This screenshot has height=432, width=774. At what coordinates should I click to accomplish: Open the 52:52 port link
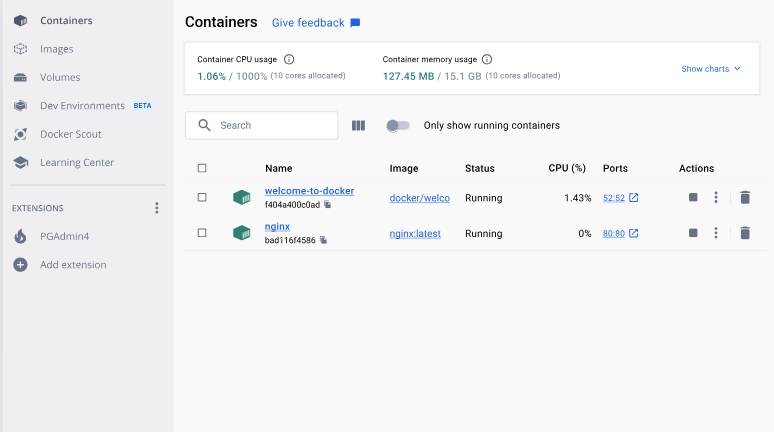point(614,198)
